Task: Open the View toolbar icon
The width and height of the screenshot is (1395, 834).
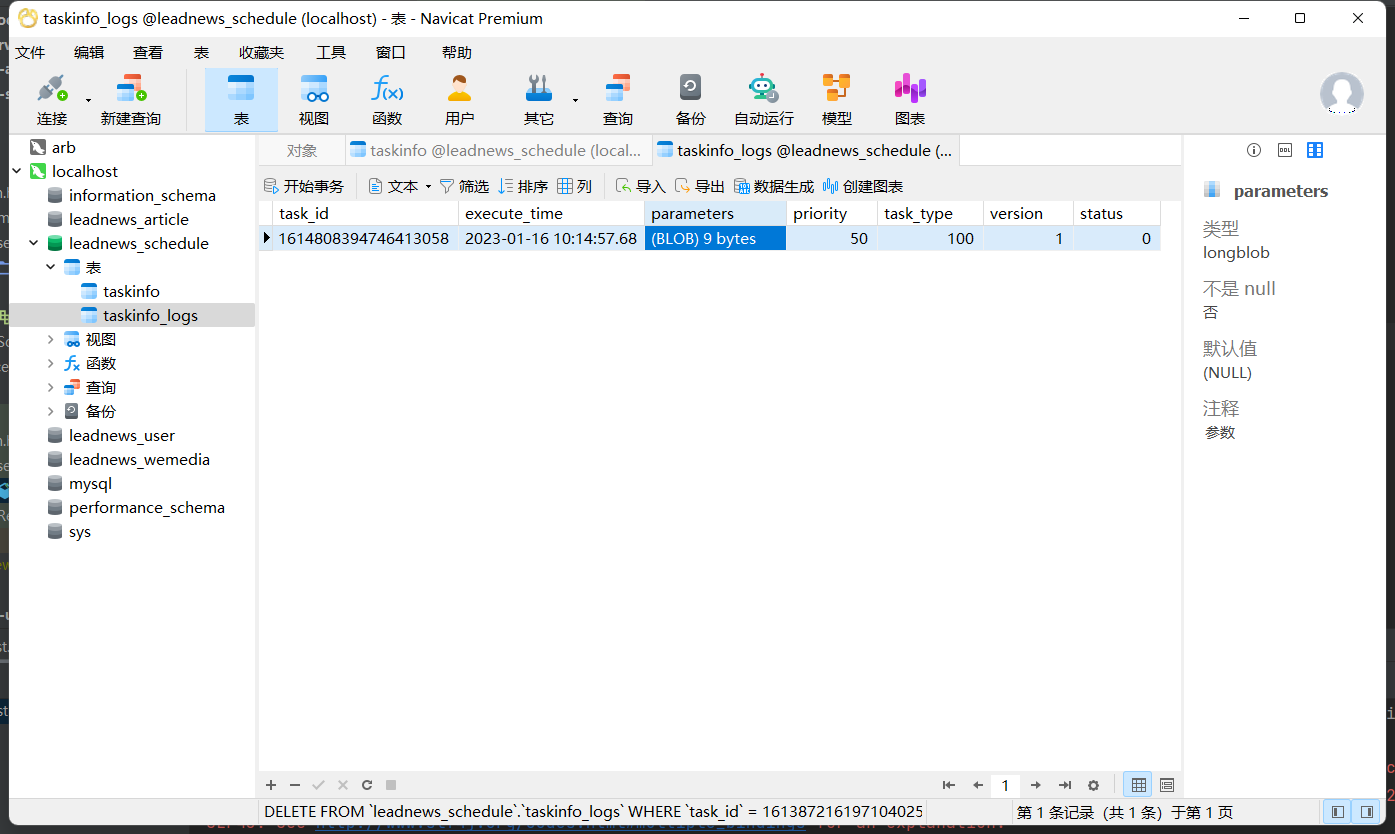Action: click(x=314, y=99)
